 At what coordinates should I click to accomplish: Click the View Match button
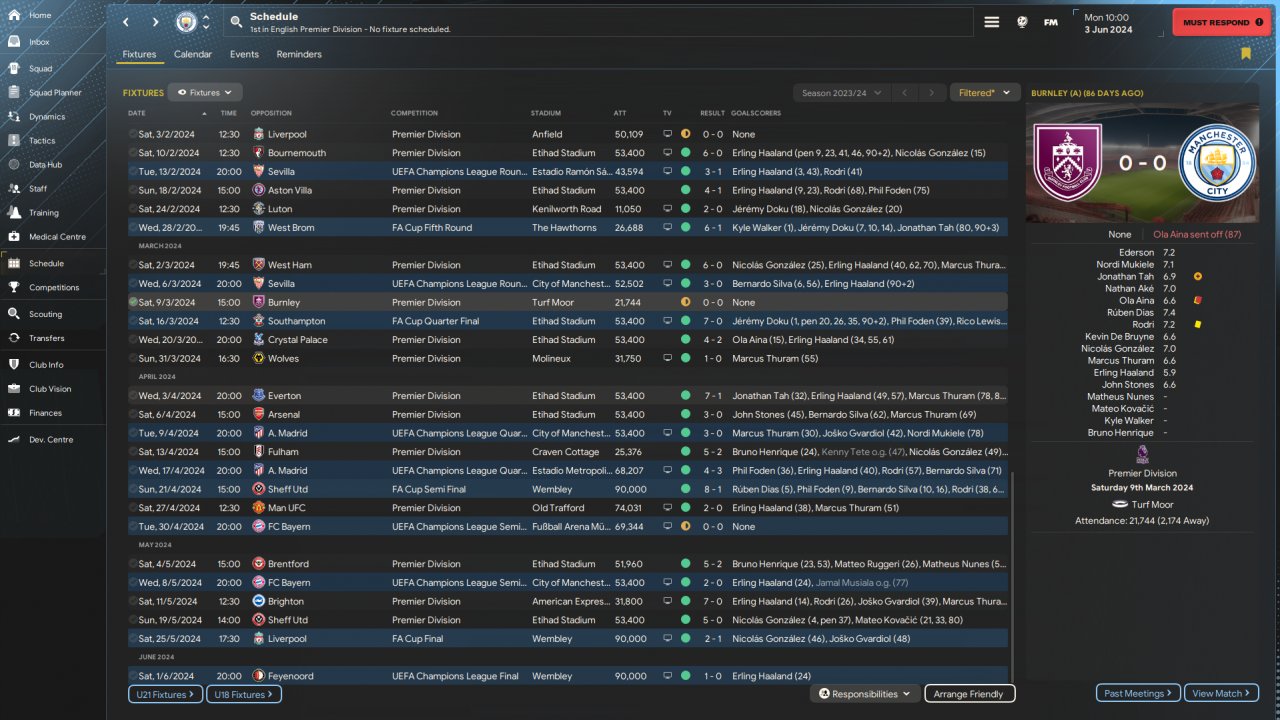pos(1221,693)
